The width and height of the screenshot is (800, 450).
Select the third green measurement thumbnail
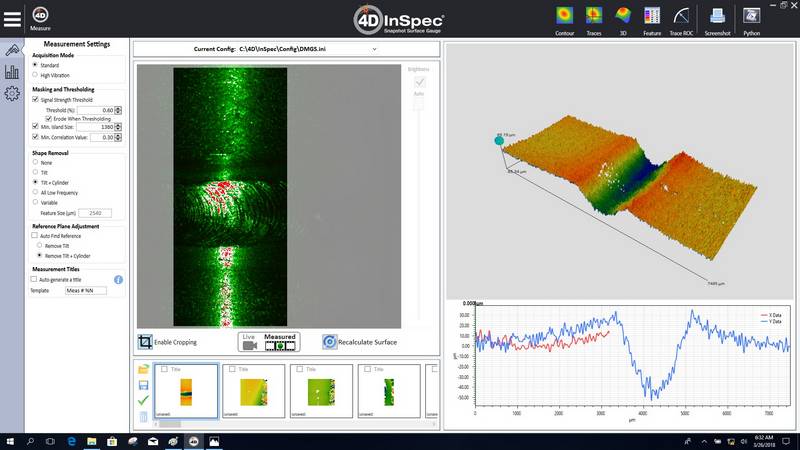[321, 391]
